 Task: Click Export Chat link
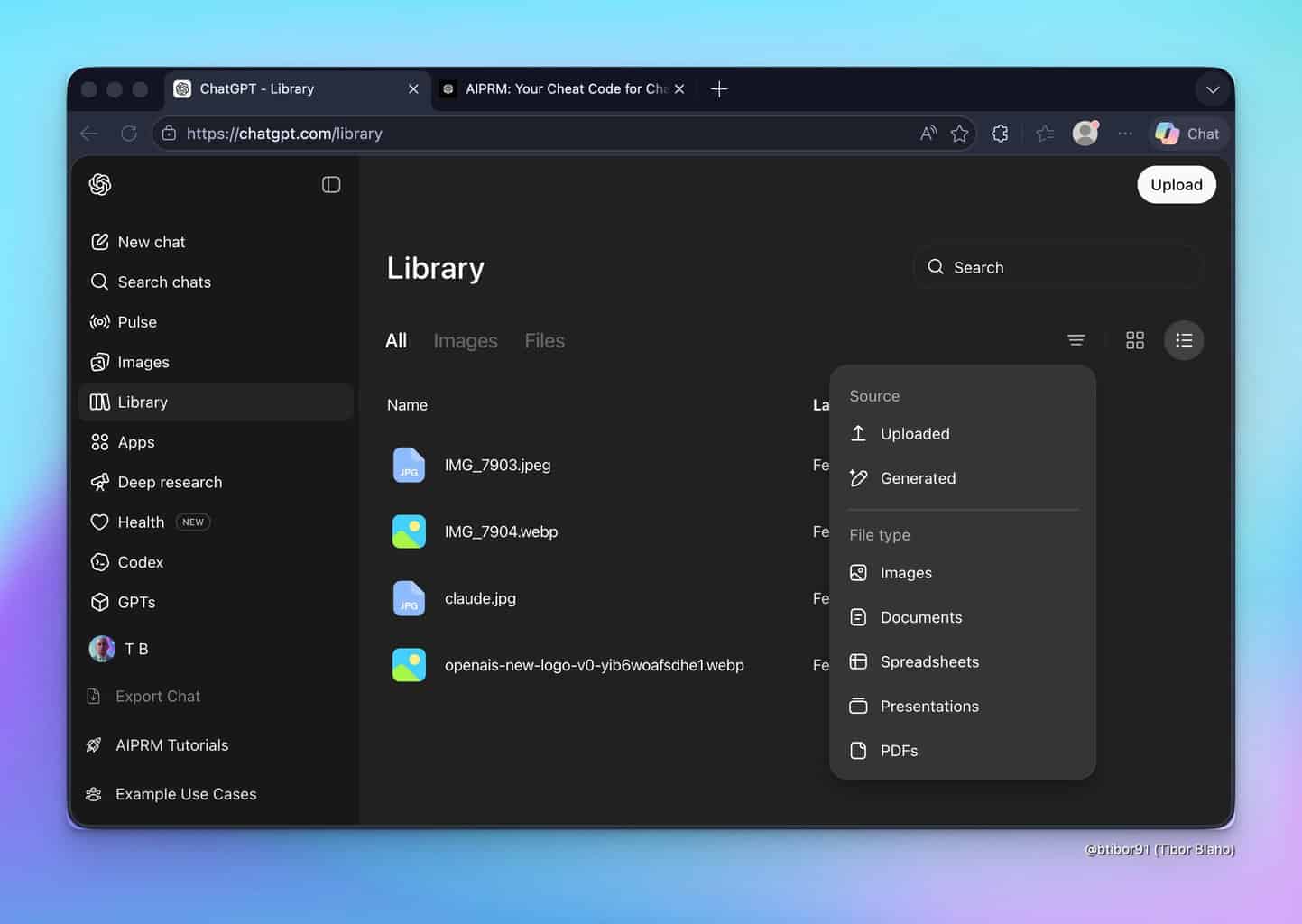[143, 696]
